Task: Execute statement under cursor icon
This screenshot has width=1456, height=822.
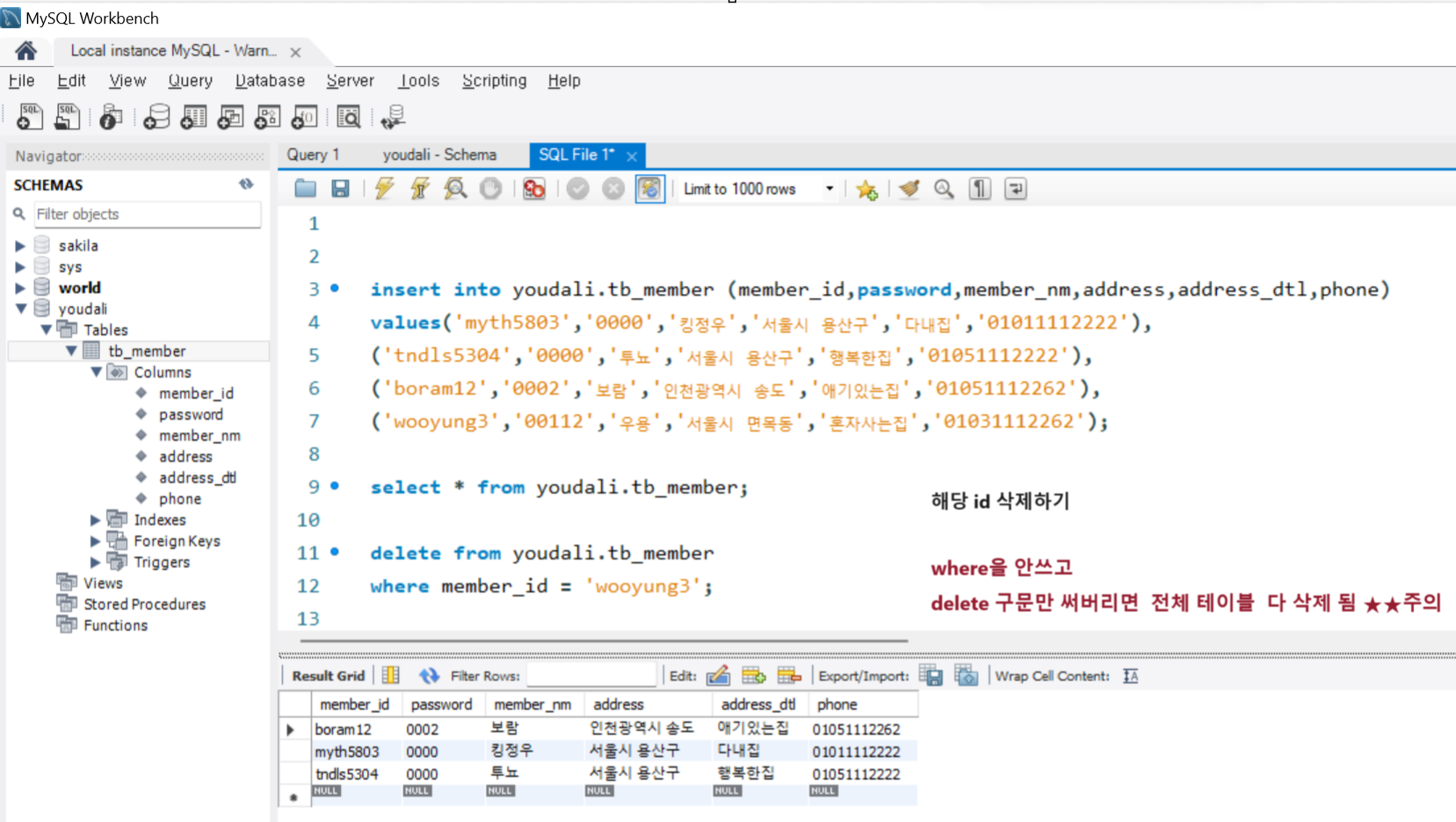Action: [420, 188]
